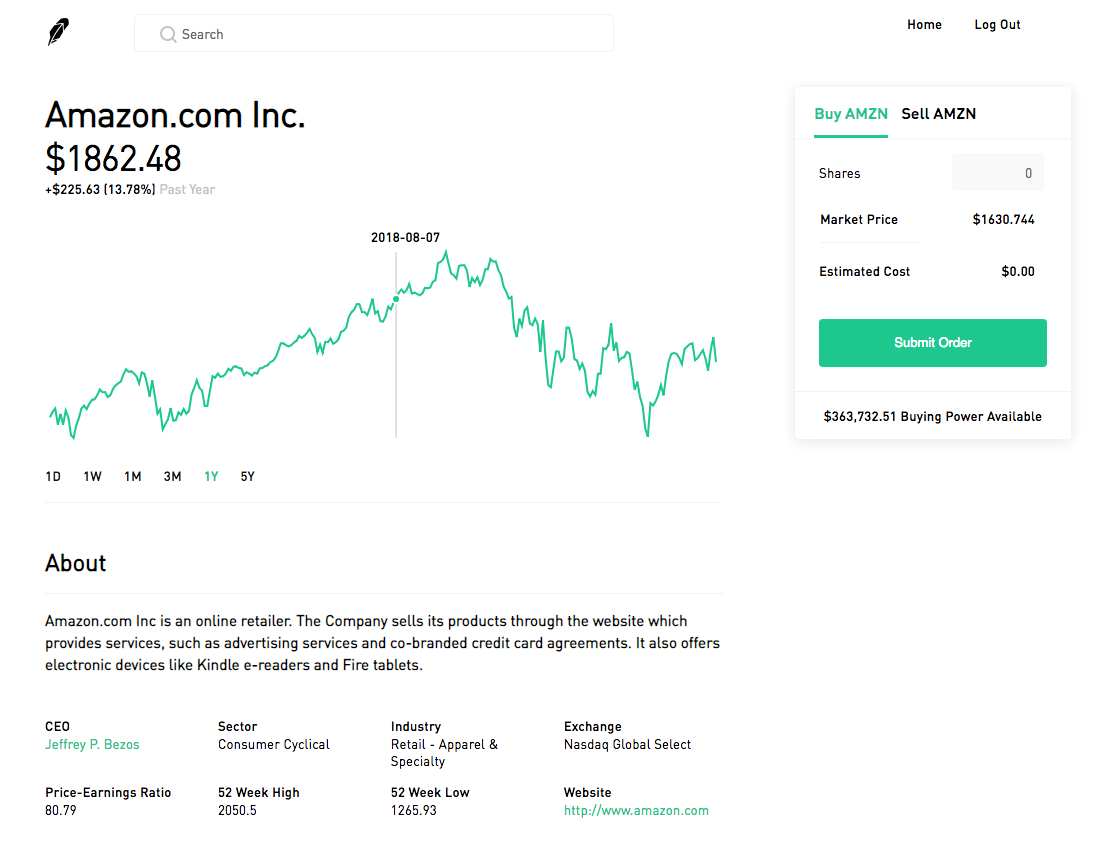The image size is (1108, 862).
Task: Click the Nasdaq Global Select exchange value
Action: (x=627, y=745)
